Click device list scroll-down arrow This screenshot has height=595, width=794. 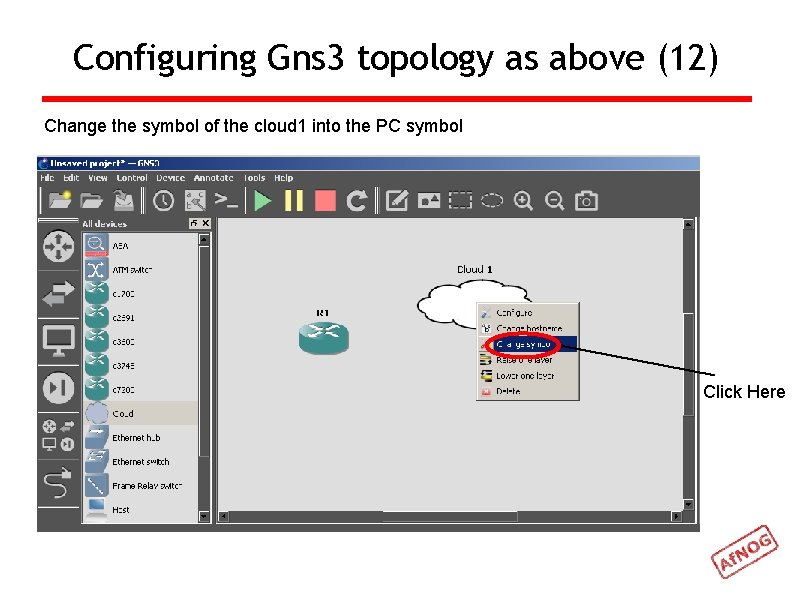(204, 517)
